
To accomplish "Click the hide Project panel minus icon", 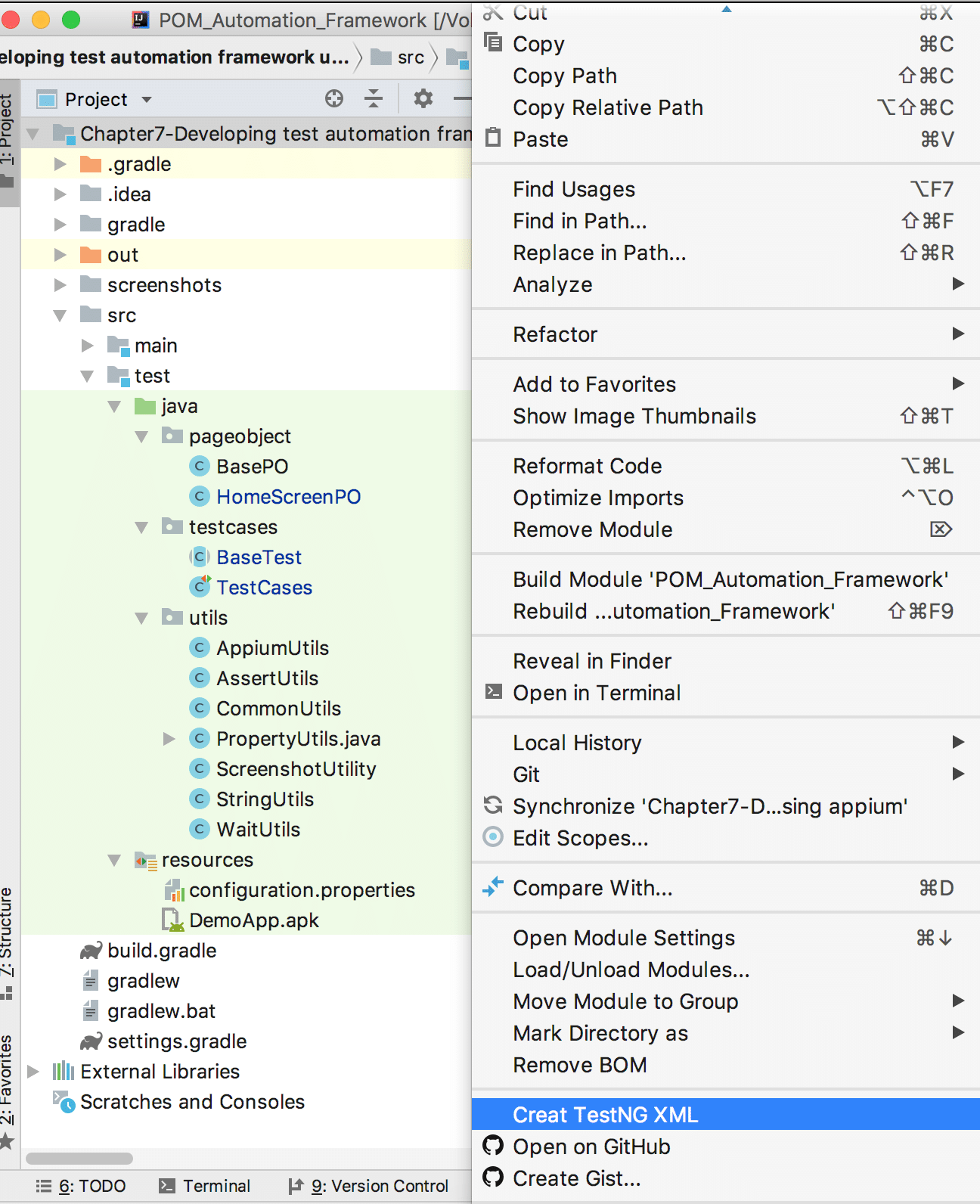I will point(463,99).
